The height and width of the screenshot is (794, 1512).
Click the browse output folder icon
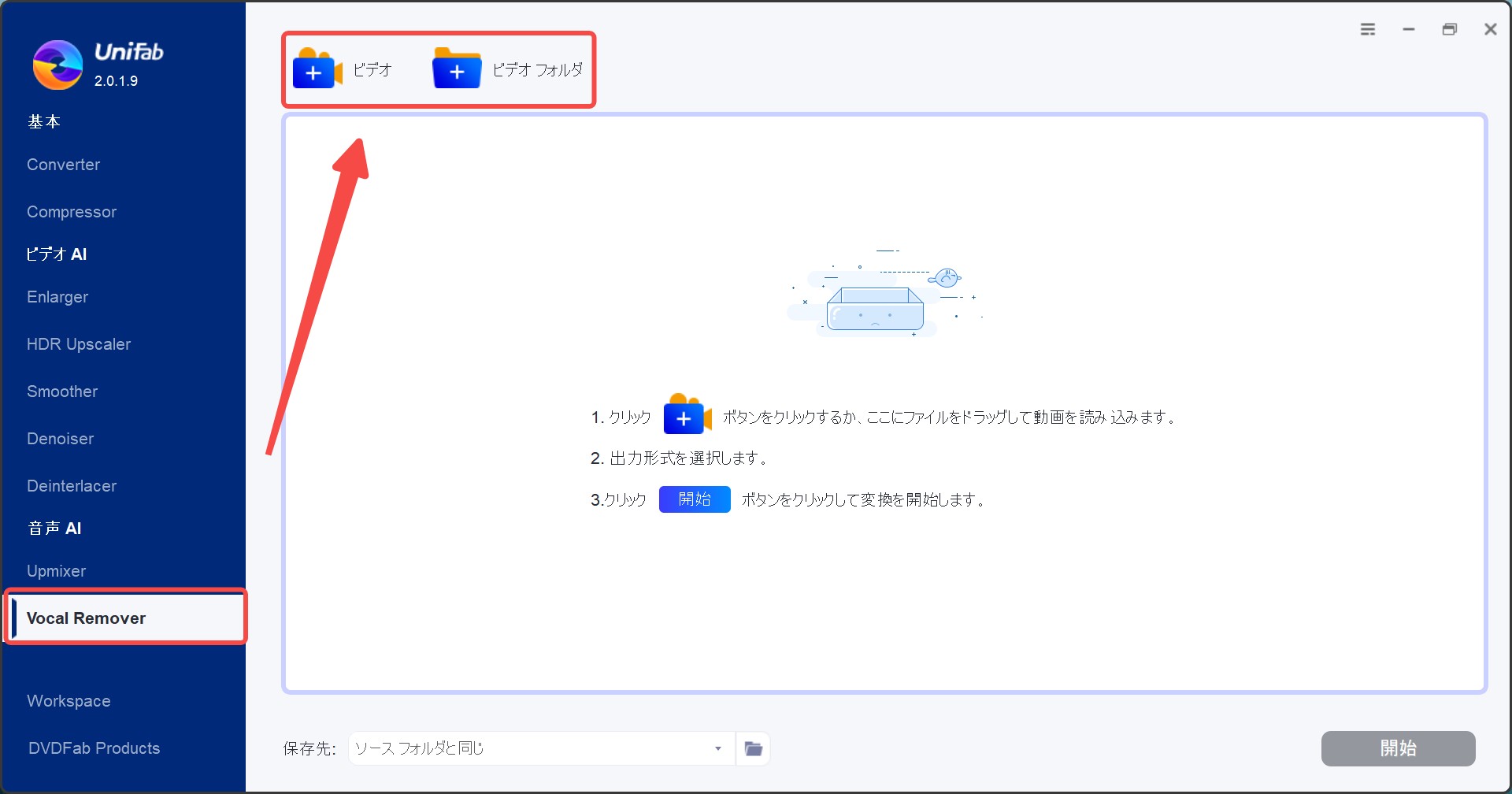pos(754,748)
